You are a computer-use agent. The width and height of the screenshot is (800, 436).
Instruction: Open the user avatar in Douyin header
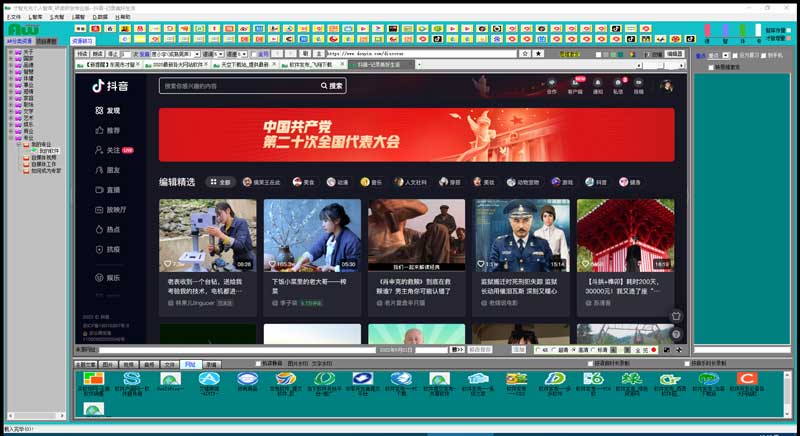[667, 86]
